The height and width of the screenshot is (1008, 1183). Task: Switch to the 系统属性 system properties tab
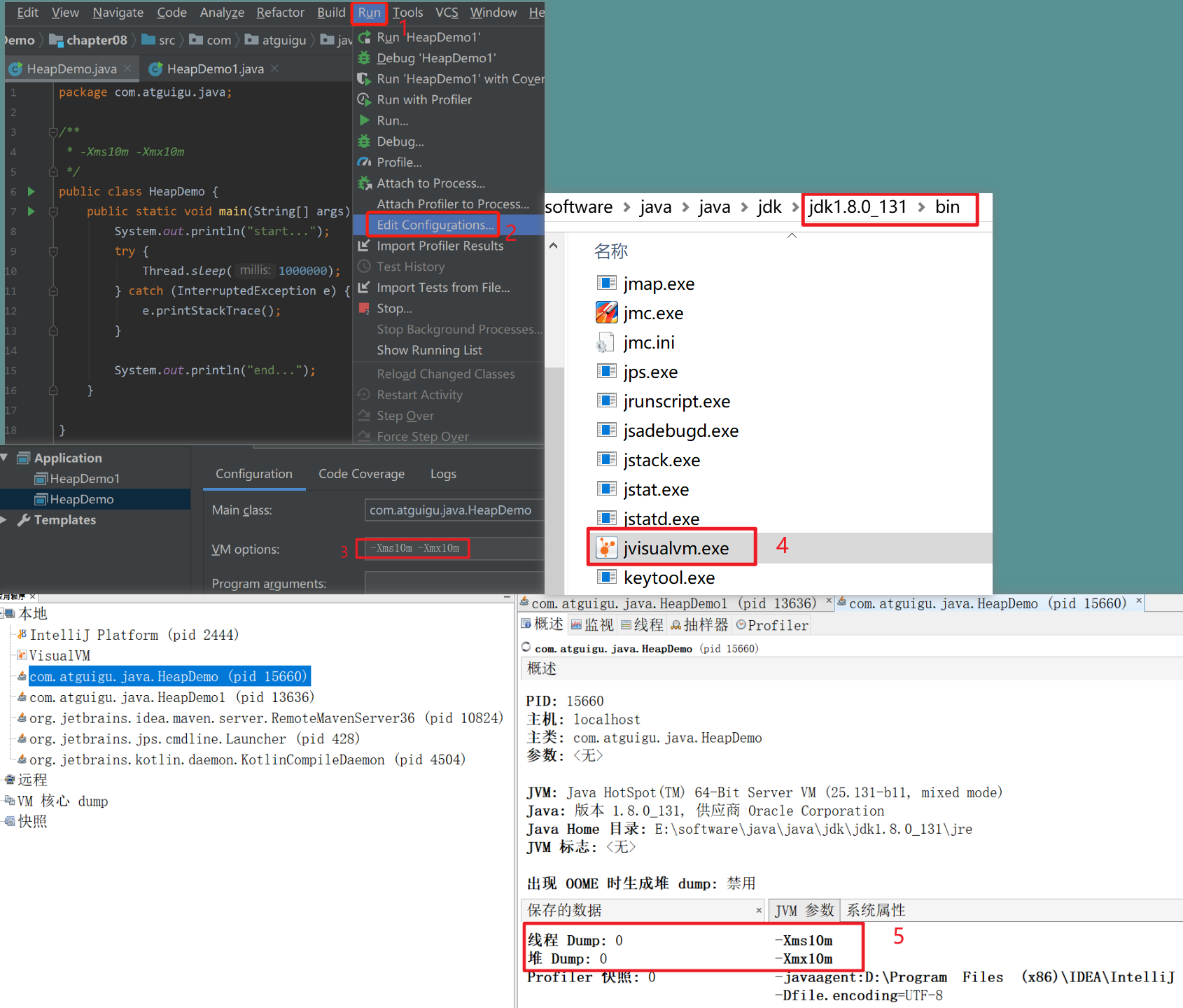[x=876, y=910]
